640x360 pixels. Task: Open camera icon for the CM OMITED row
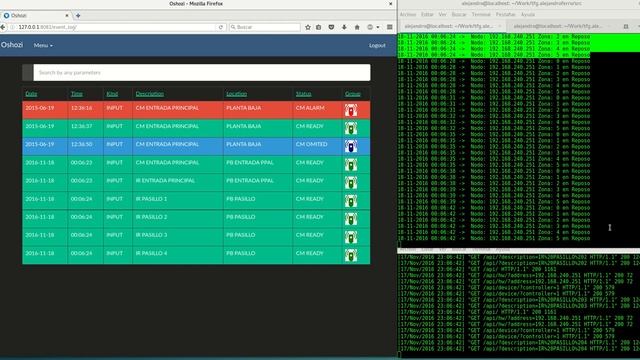[x=351, y=146]
